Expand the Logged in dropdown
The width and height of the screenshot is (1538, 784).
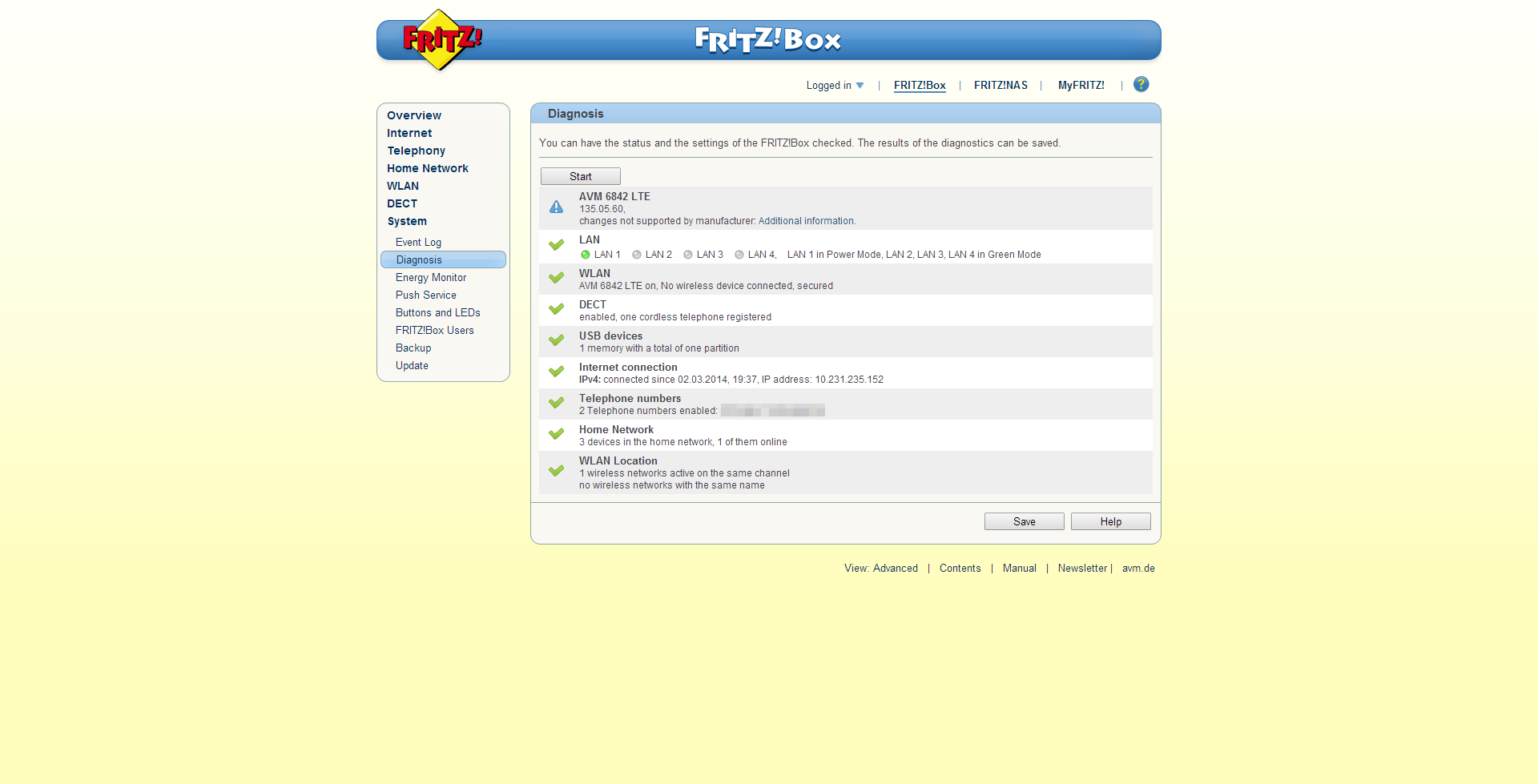[835, 86]
